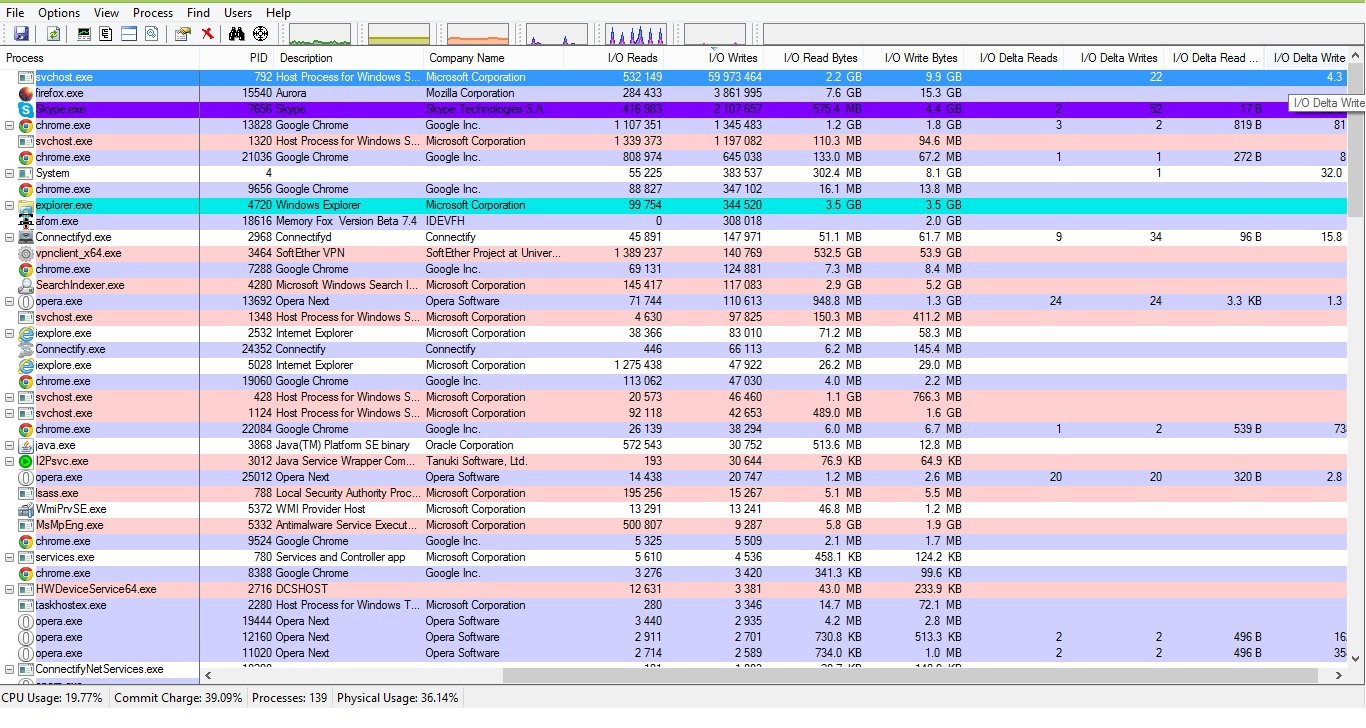This screenshot has height=728, width=1366.
Task: Open the Process menu
Action: coord(153,13)
